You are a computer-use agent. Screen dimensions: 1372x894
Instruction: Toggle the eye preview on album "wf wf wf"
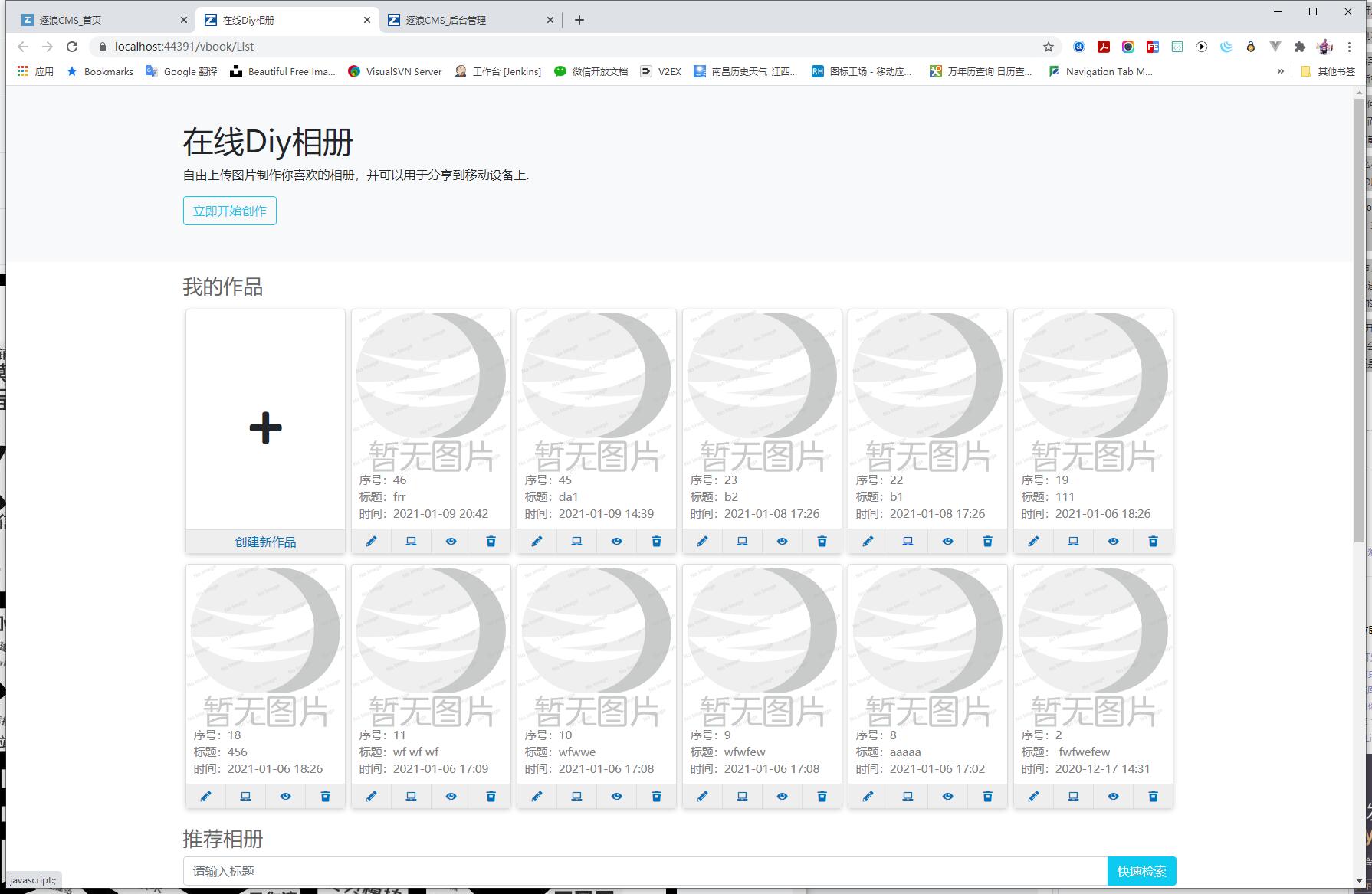point(451,796)
